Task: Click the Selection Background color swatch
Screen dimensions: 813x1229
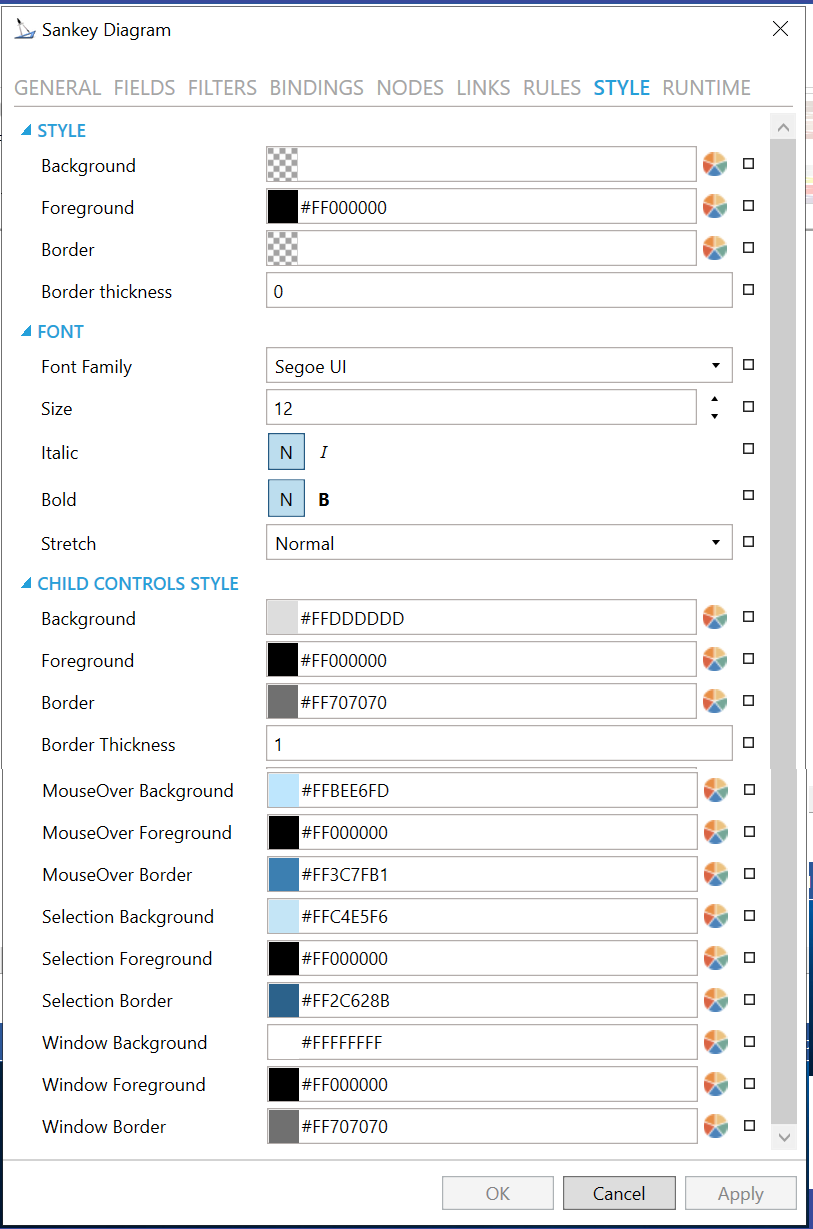Action: pyautogui.click(x=283, y=916)
